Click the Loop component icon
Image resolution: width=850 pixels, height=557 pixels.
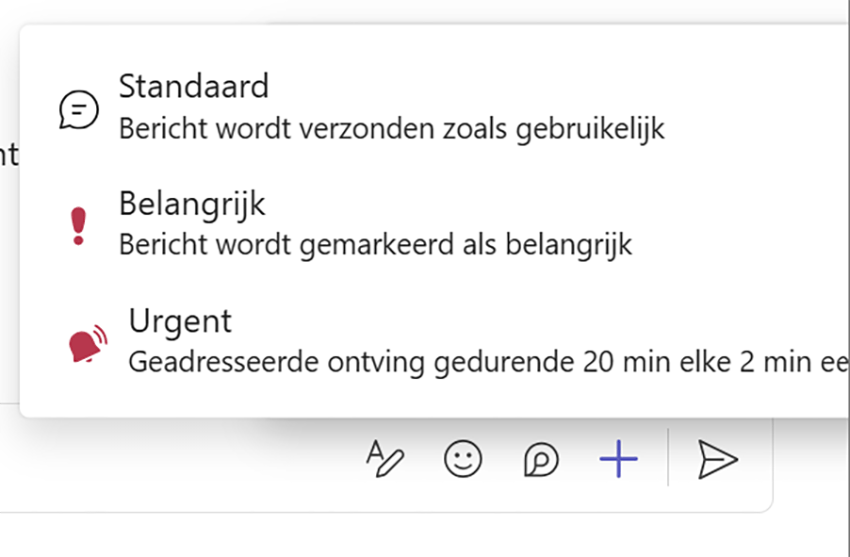click(x=541, y=460)
